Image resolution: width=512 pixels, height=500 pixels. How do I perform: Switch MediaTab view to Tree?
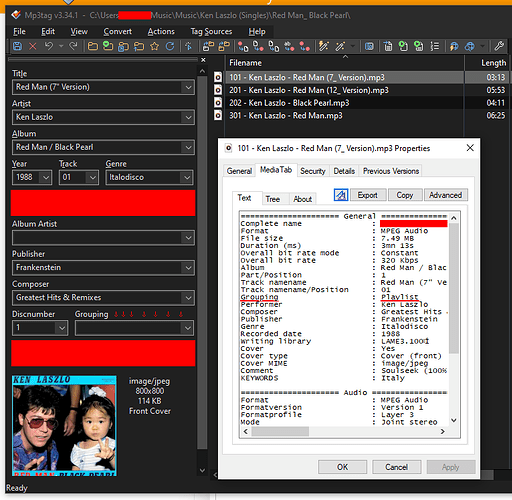coord(273,199)
